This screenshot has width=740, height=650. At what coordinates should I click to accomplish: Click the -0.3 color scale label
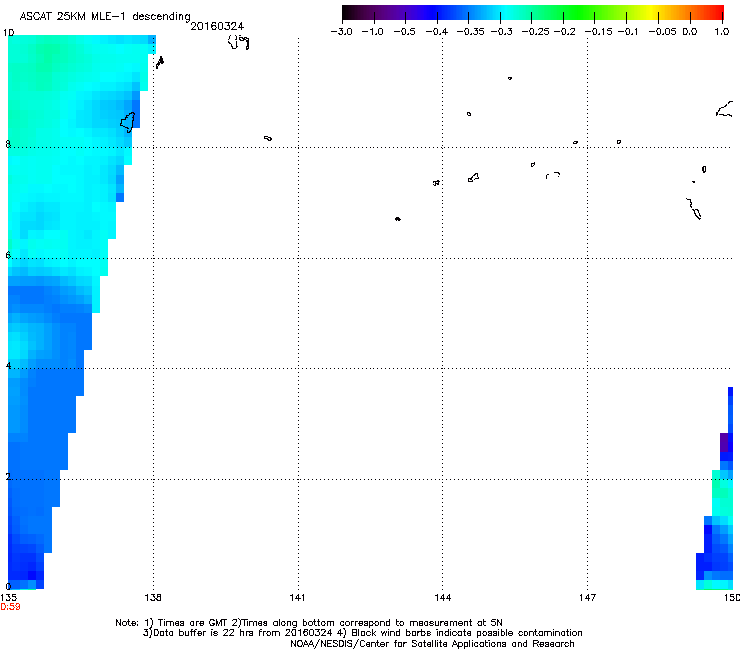(x=502, y=32)
